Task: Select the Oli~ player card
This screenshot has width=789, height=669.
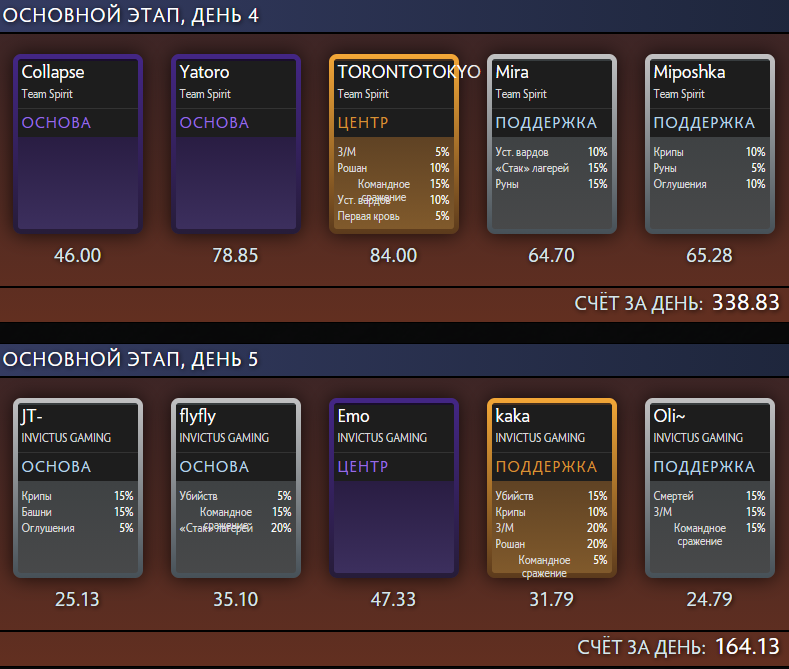Action: 710,488
